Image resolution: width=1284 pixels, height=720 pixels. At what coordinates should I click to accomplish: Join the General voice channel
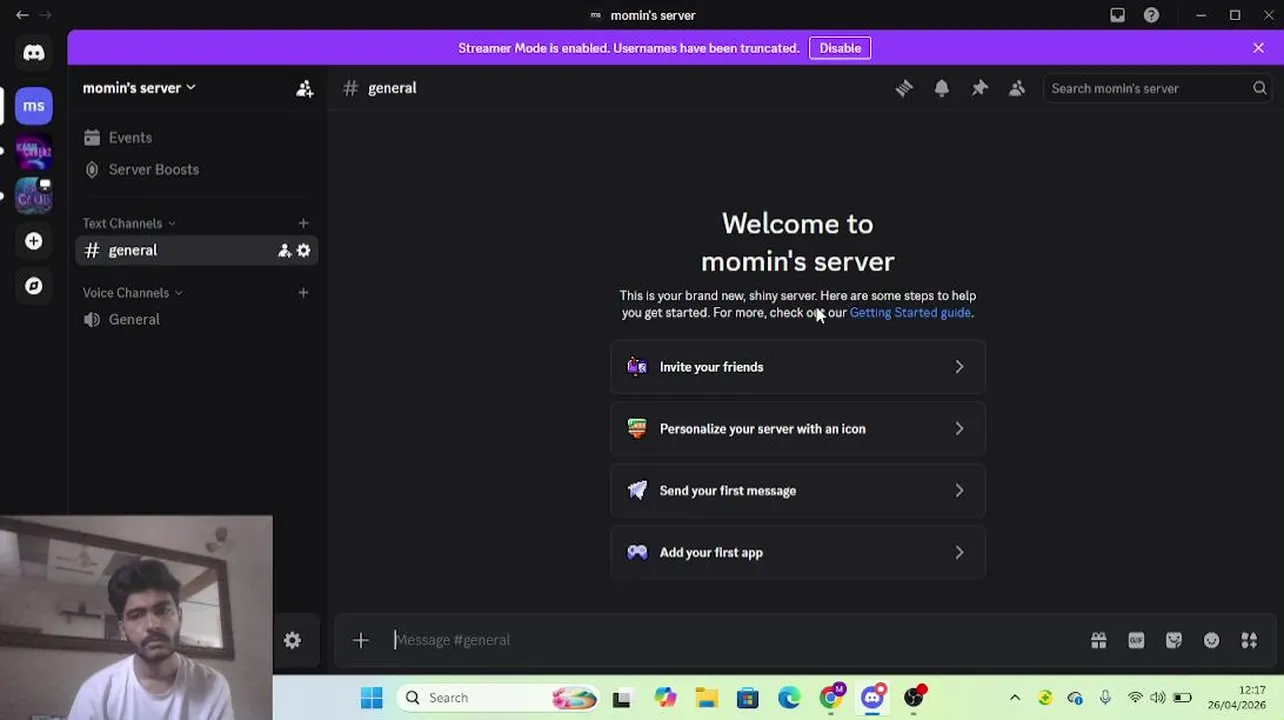(196, 320)
